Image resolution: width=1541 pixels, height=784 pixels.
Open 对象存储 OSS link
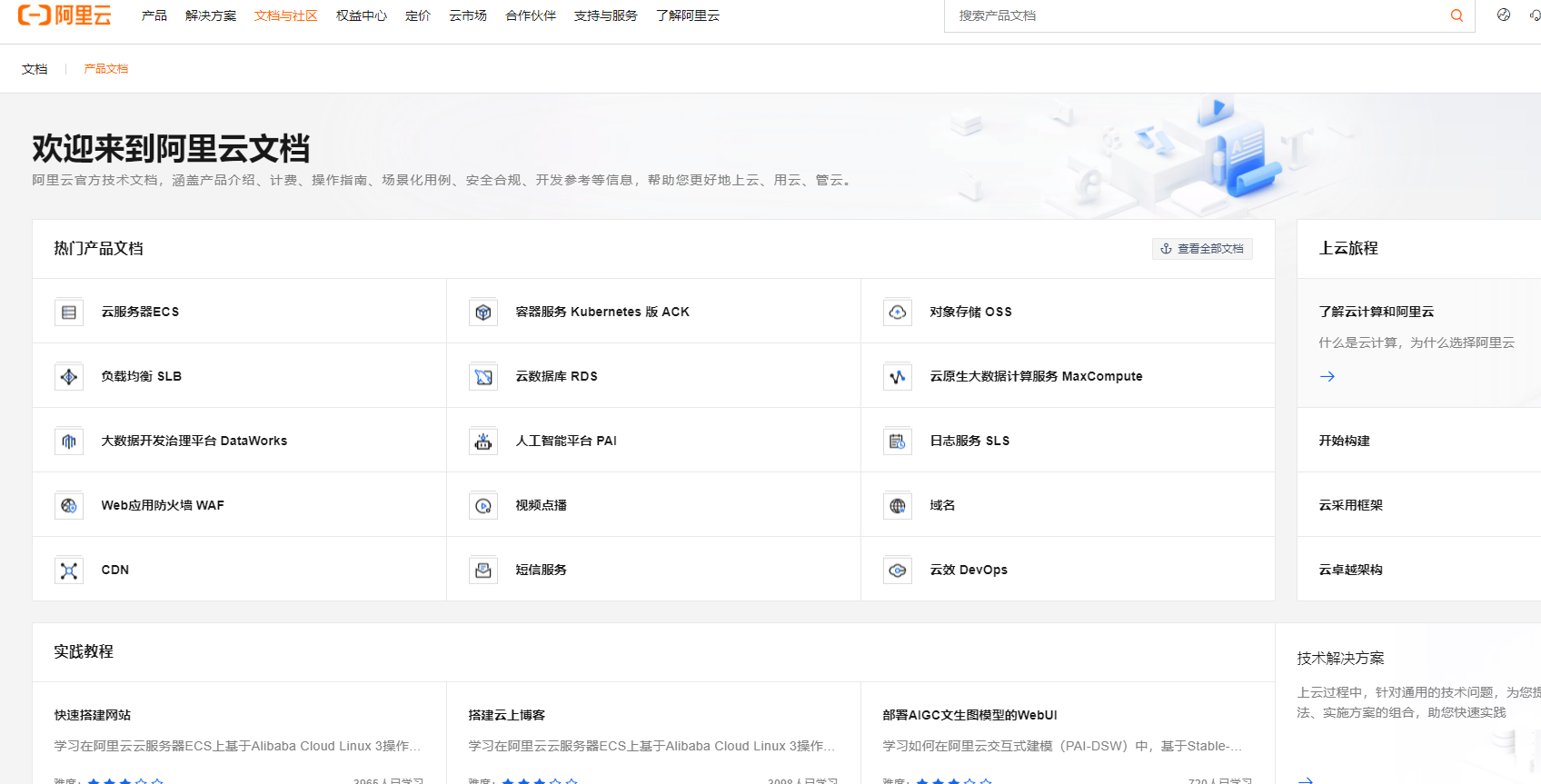click(x=970, y=312)
